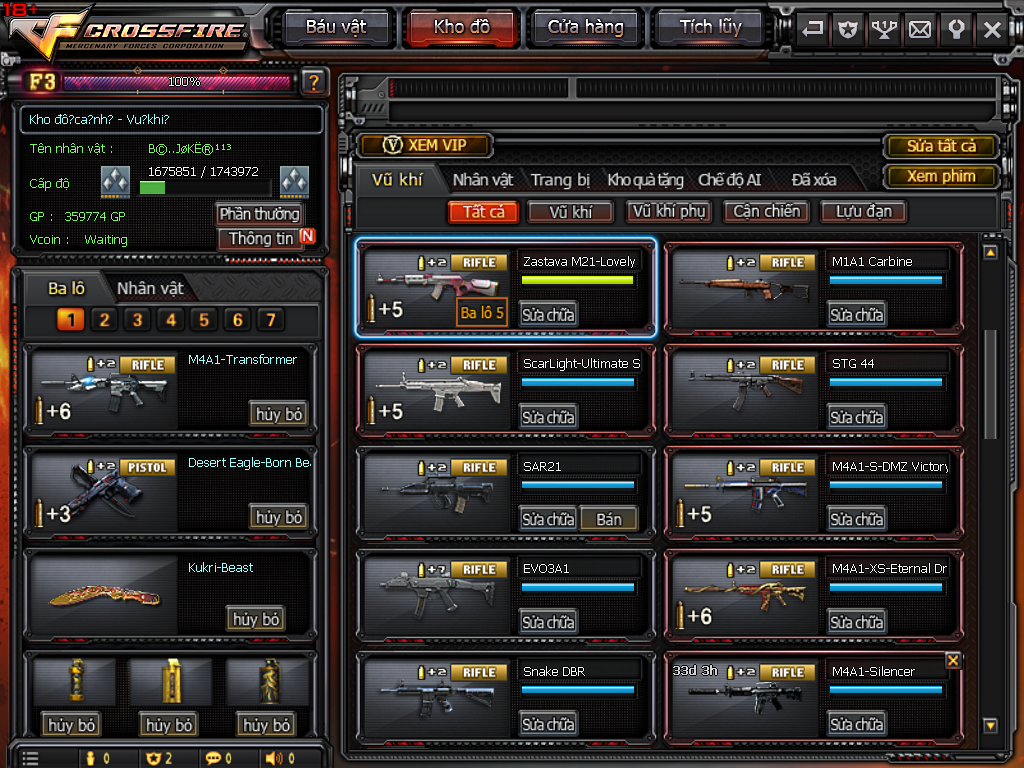Select backpack slot 4
1024x768 pixels.
(x=171, y=319)
